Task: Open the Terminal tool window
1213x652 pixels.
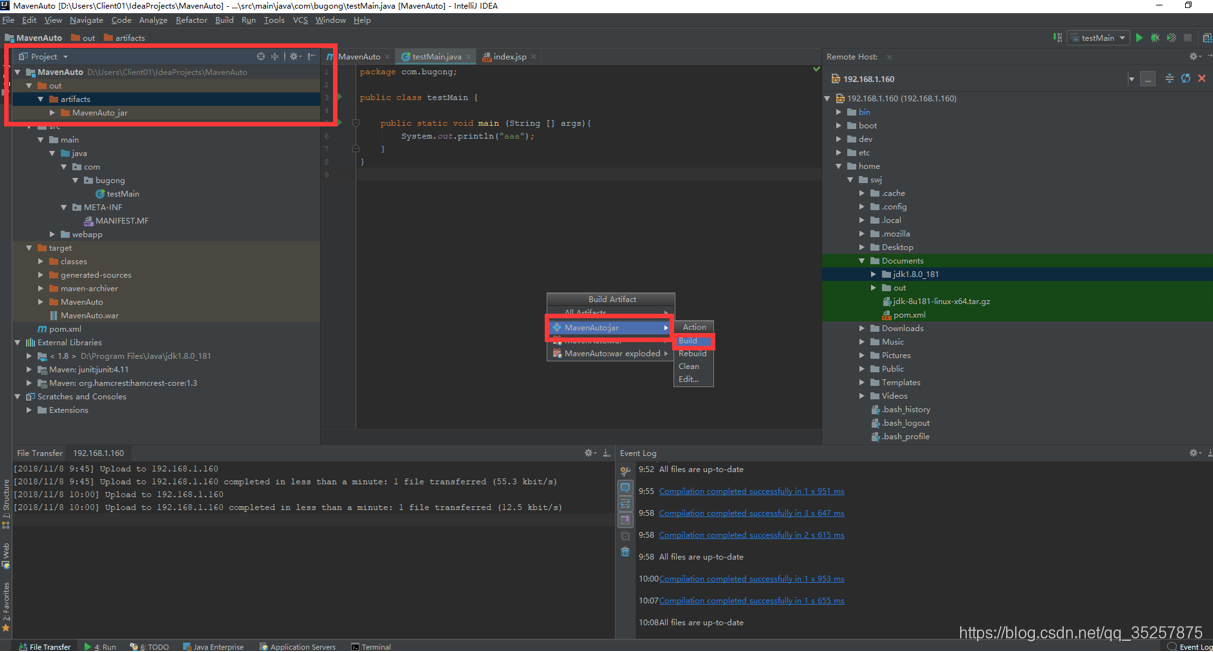Action: pos(371,647)
